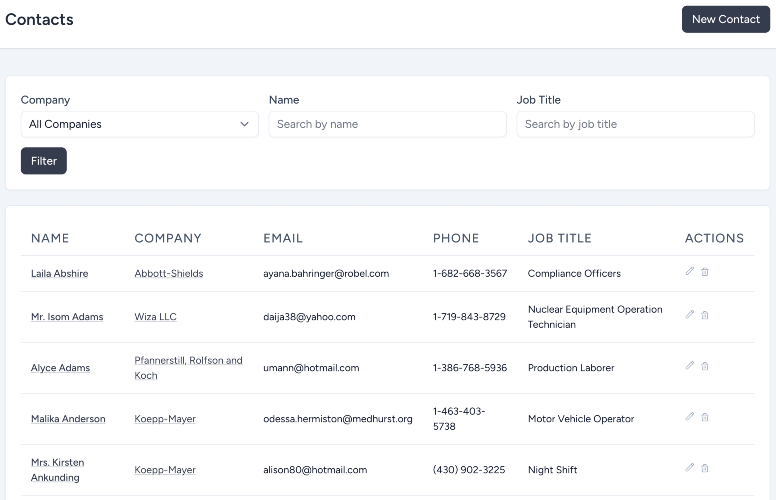Open Mrs. Kirsten Ankunding contact link

[x=57, y=470]
